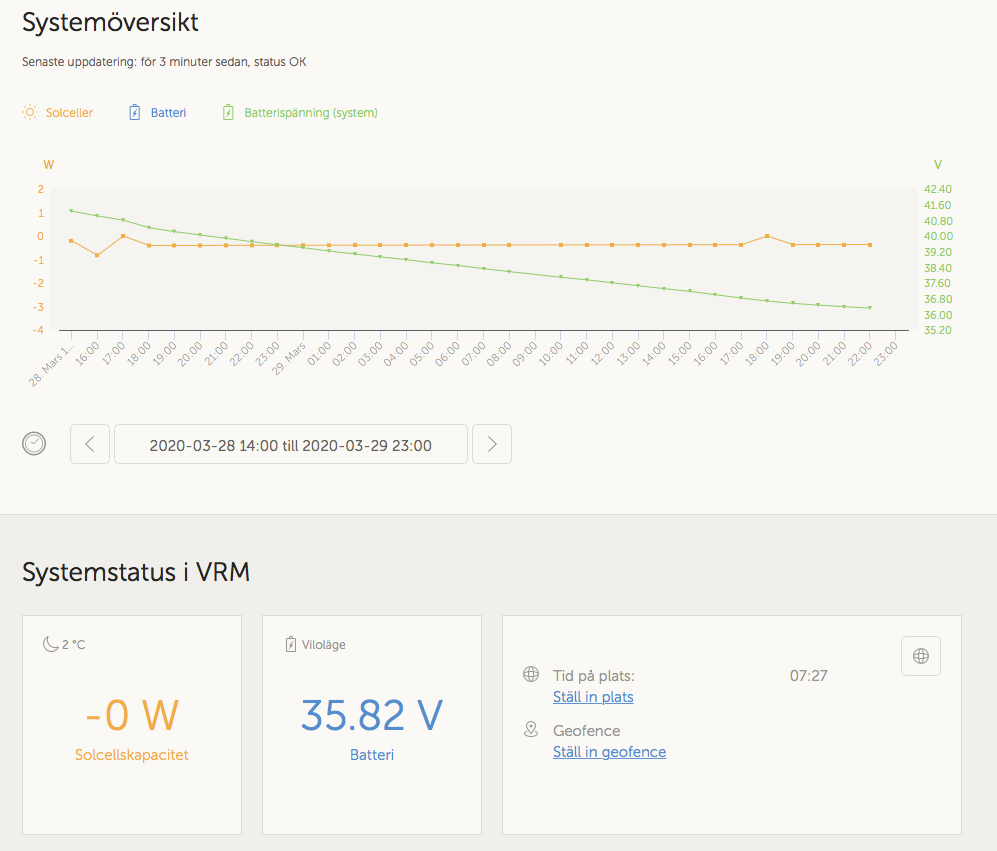Go to next time period
The width and height of the screenshot is (997, 851).
click(x=492, y=444)
